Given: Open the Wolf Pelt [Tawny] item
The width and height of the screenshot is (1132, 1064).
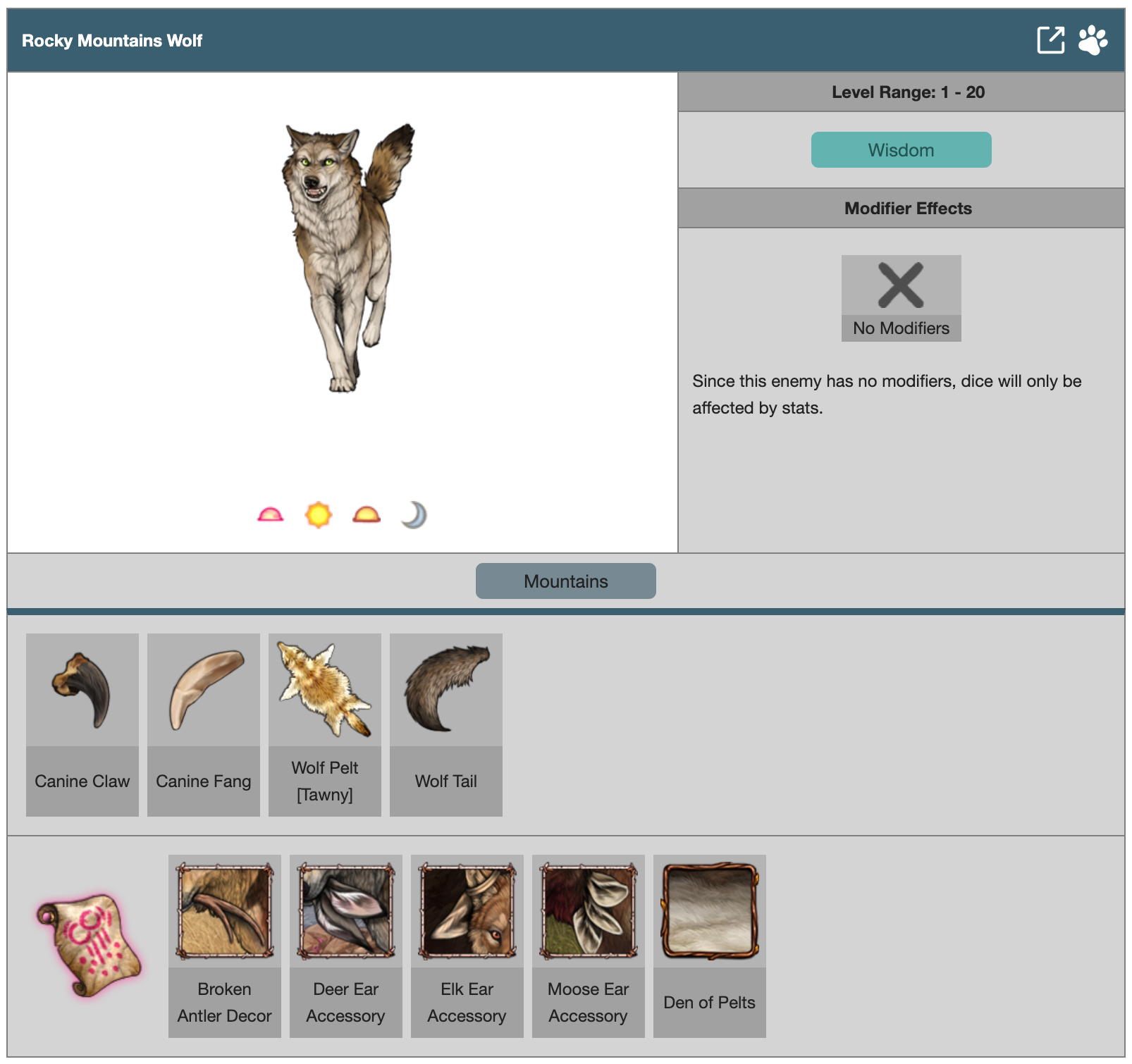Looking at the screenshot, I should 325,724.
